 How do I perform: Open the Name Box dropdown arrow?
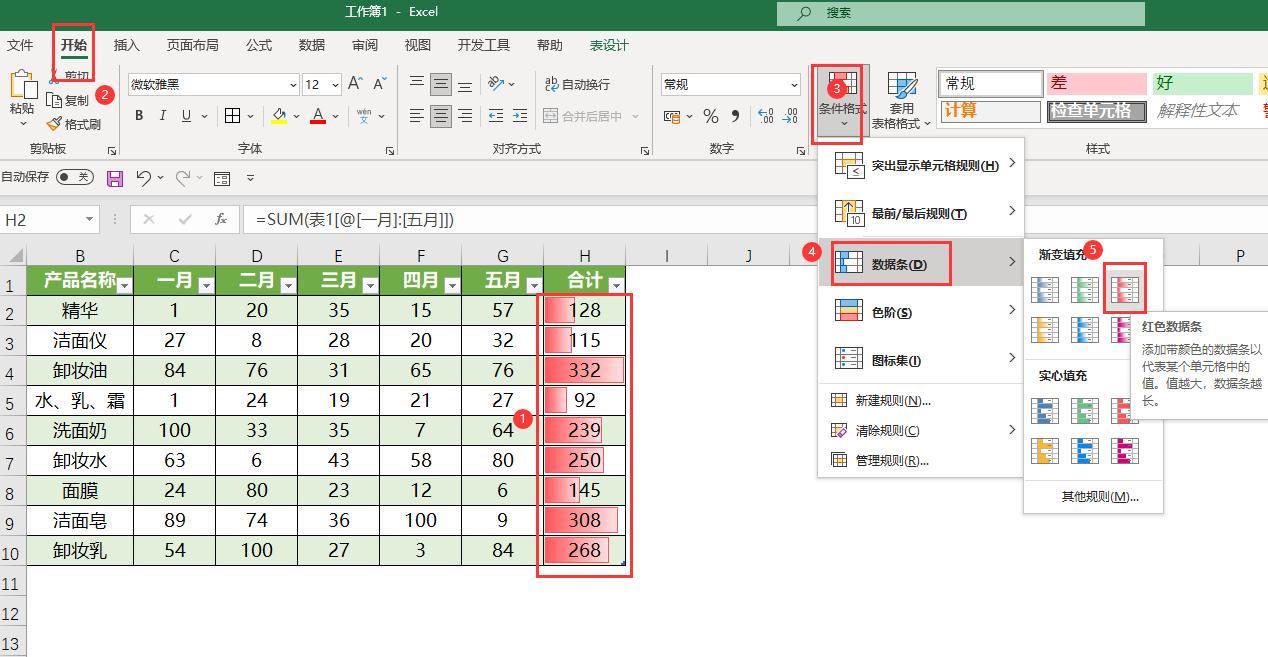(89, 219)
